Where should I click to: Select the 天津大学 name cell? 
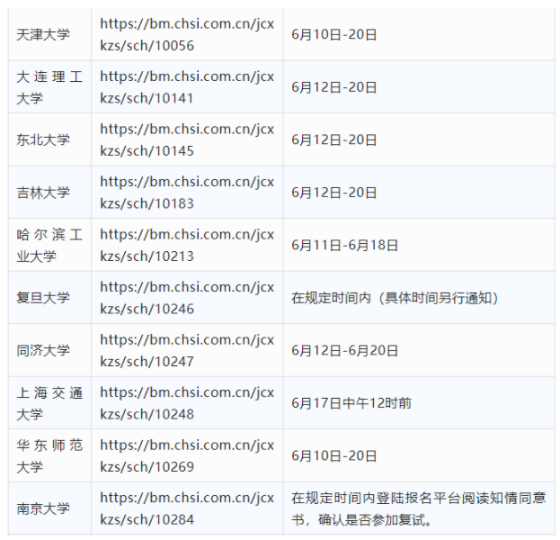coord(50,35)
